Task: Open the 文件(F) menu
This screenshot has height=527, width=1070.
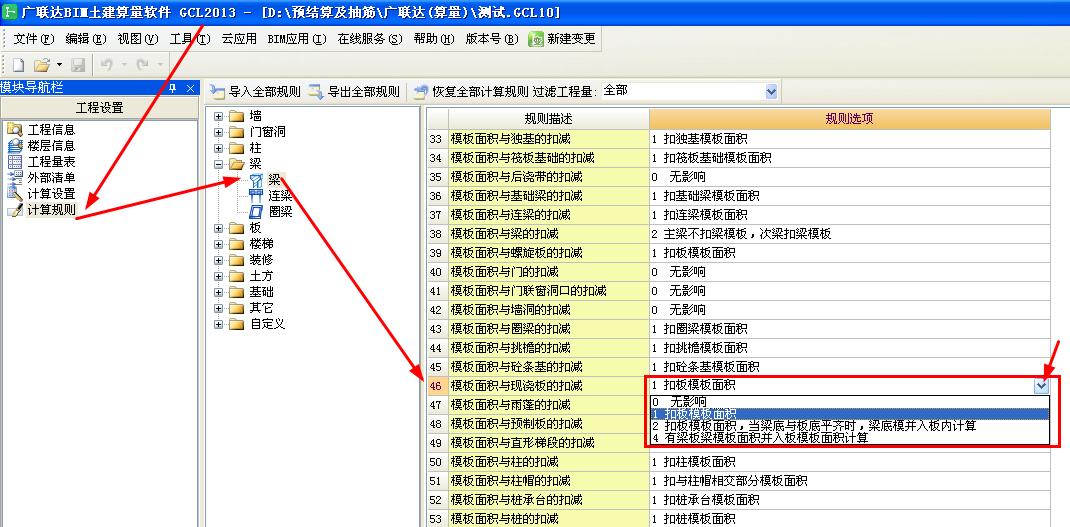Action: point(33,39)
